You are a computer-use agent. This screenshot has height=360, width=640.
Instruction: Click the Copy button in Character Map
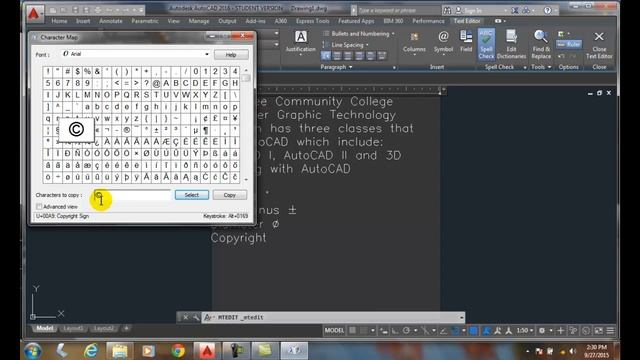230,195
